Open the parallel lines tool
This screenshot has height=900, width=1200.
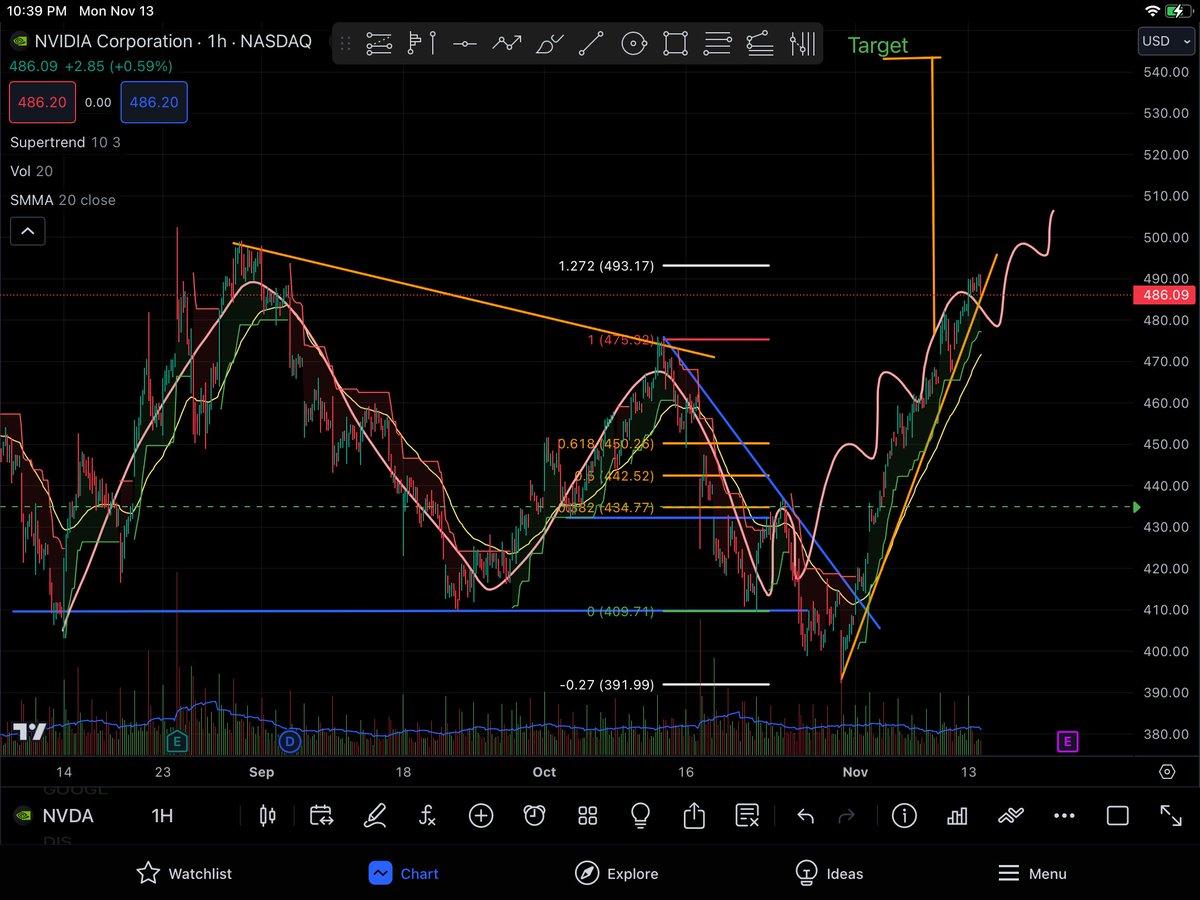717,43
